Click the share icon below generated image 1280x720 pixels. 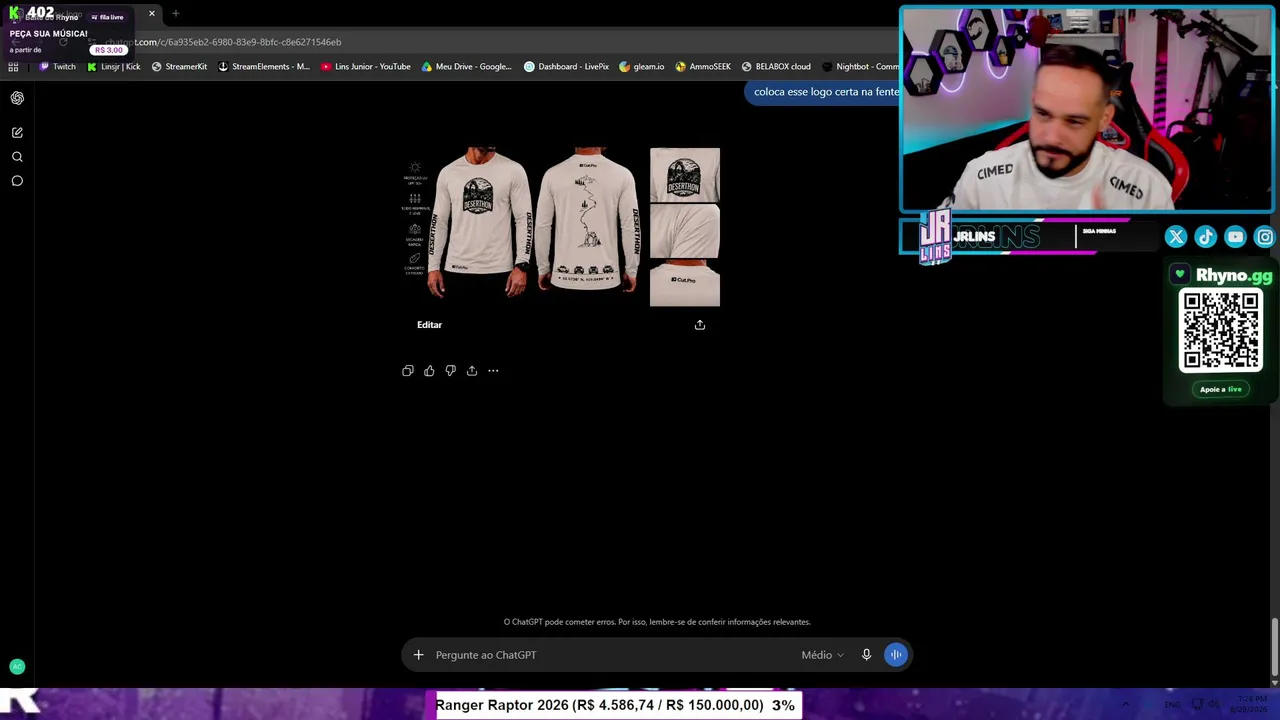coord(700,325)
